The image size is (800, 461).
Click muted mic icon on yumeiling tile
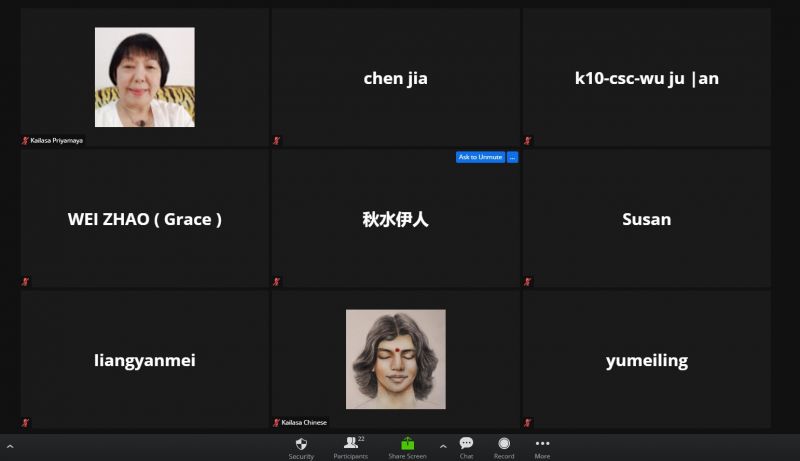click(x=528, y=423)
